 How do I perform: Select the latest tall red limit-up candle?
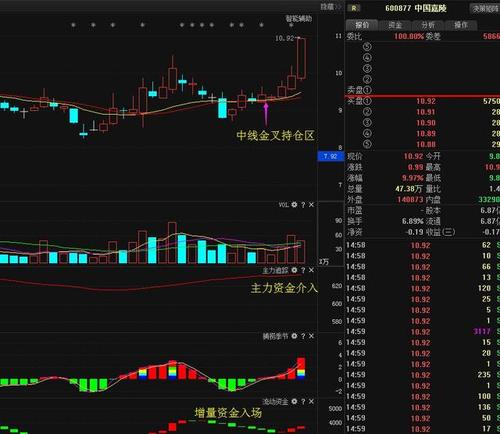(x=301, y=59)
